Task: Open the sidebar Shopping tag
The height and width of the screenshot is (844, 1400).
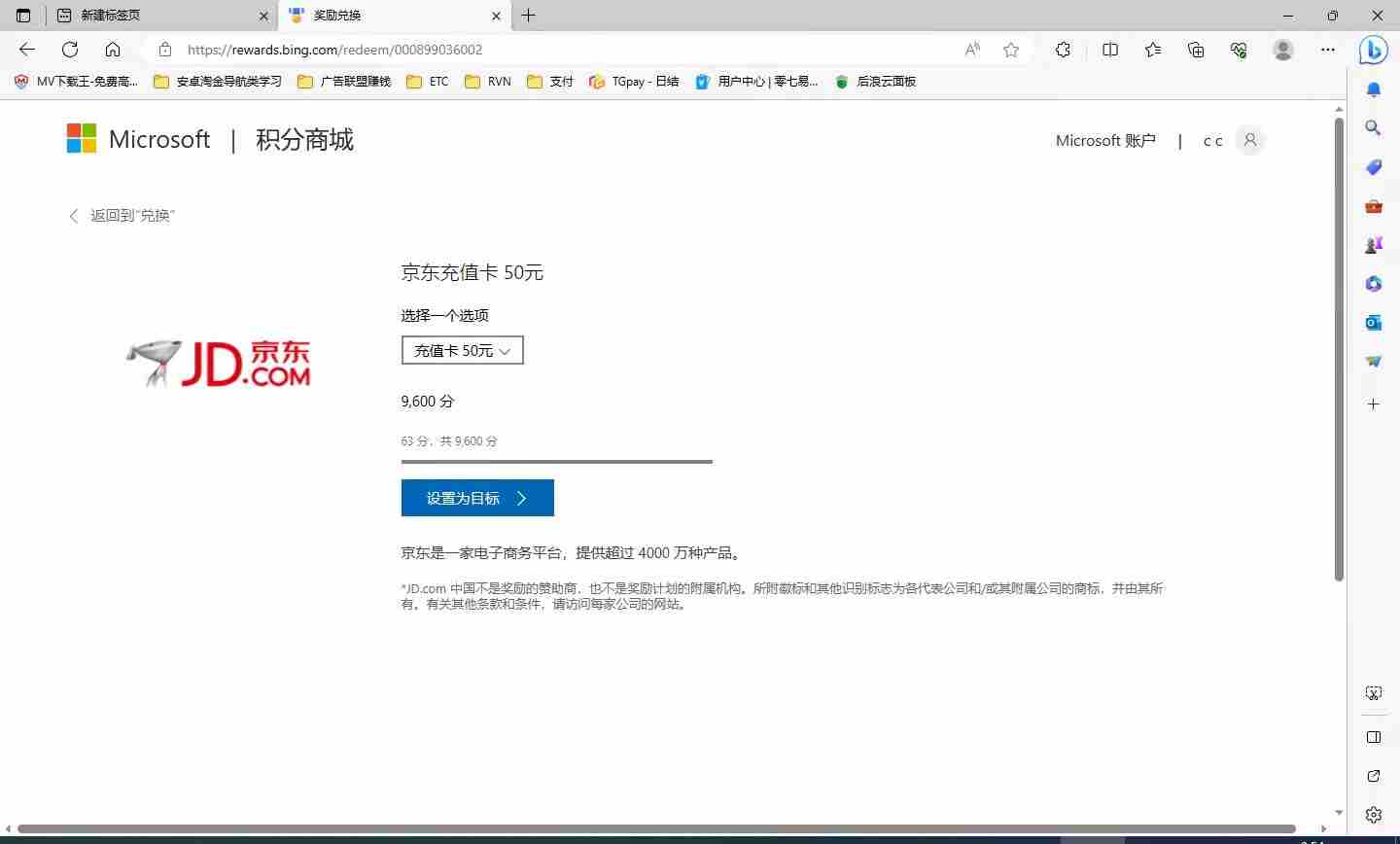Action: click(x=1374, y=167)
